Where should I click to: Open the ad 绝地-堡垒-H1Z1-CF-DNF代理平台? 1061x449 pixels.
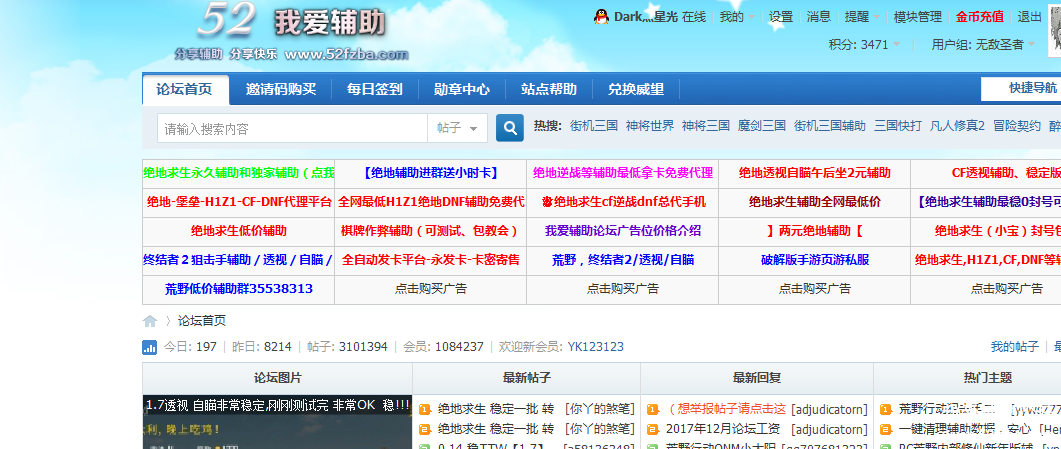pyautogui.click(x=240, y=202)
